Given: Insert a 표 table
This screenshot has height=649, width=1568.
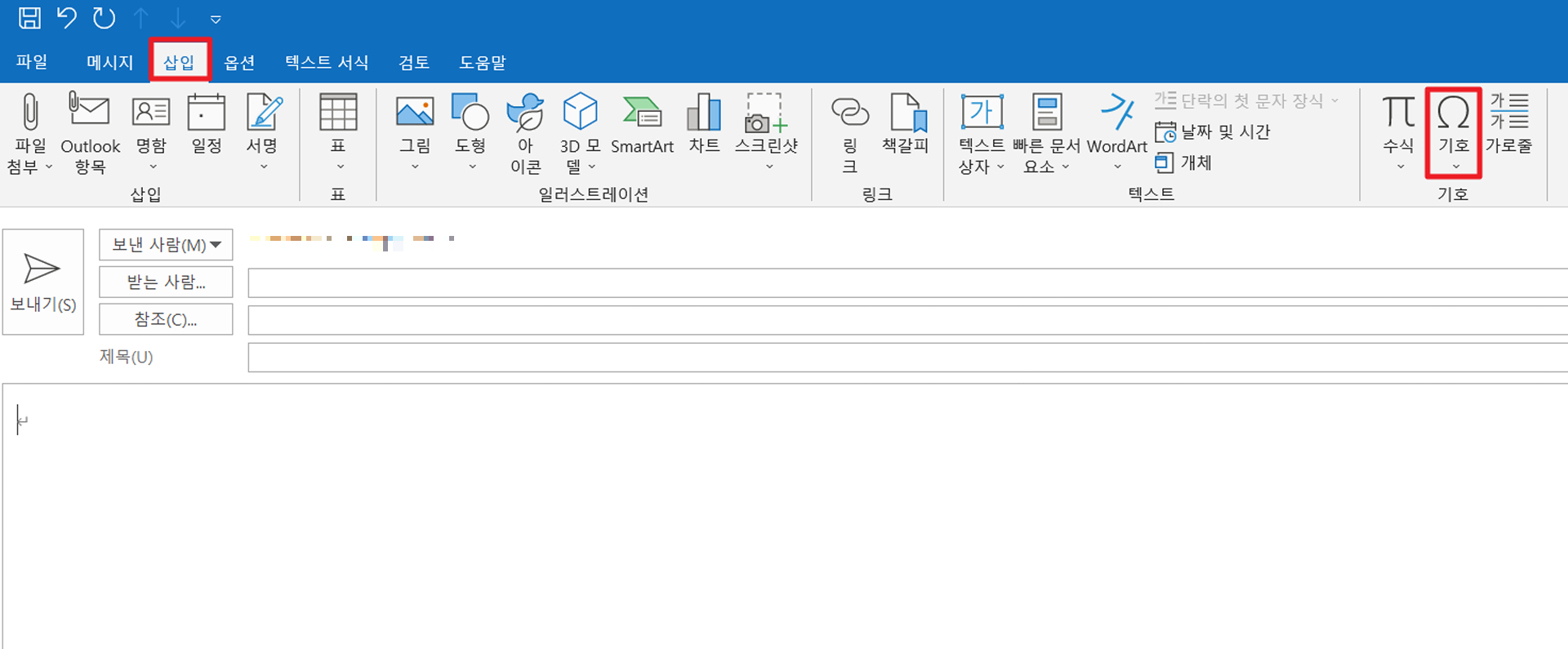Looking at the screenshot, I should pyautogui.click(x=338, y=131).
